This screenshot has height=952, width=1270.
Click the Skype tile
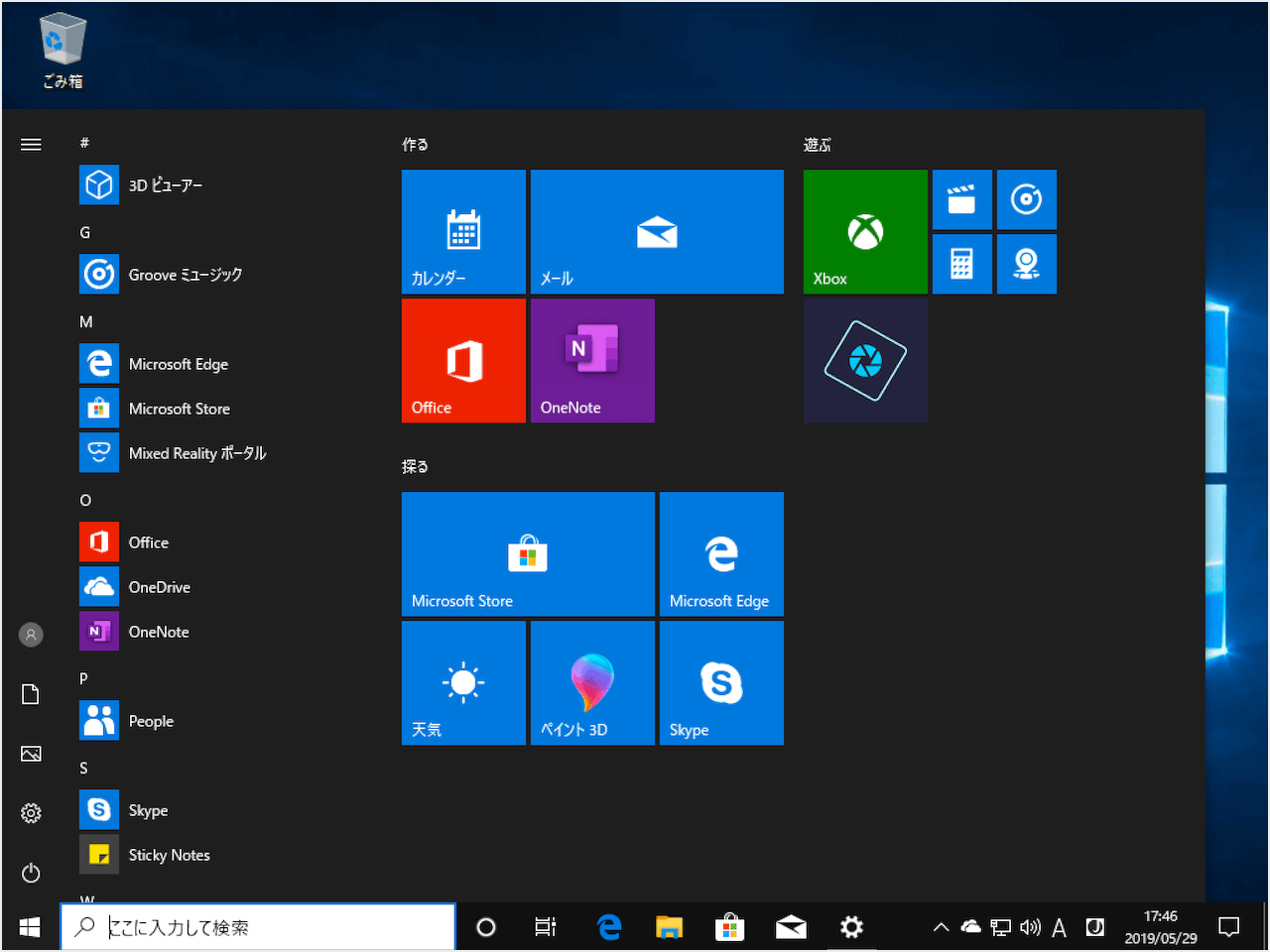pos(721,682)
